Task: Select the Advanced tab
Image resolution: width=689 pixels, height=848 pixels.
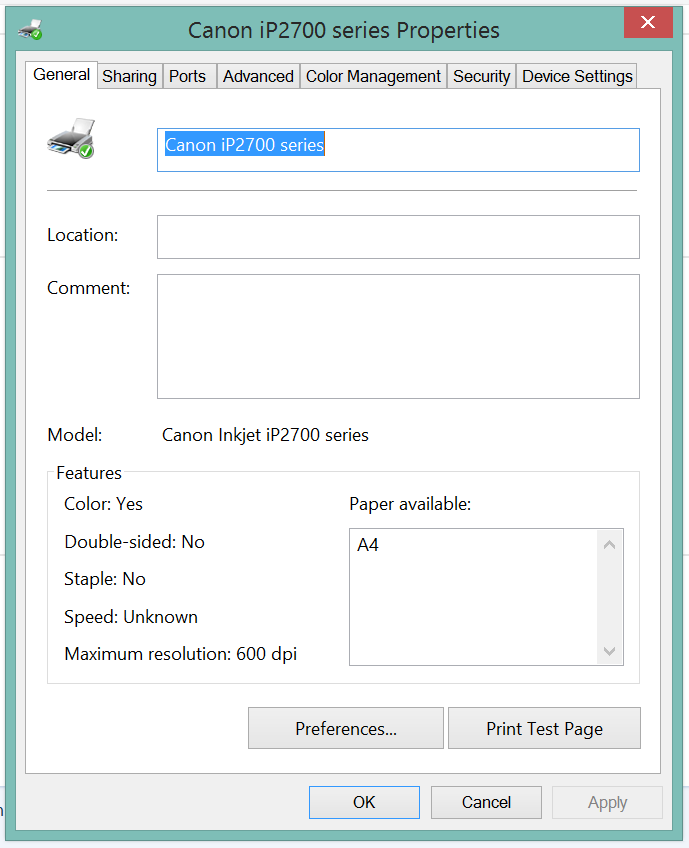Action: [x=258, y=76]
